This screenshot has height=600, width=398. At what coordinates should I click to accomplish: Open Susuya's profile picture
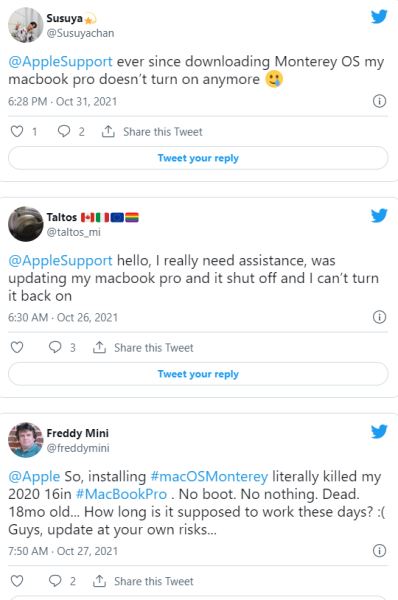coord(25,25)
